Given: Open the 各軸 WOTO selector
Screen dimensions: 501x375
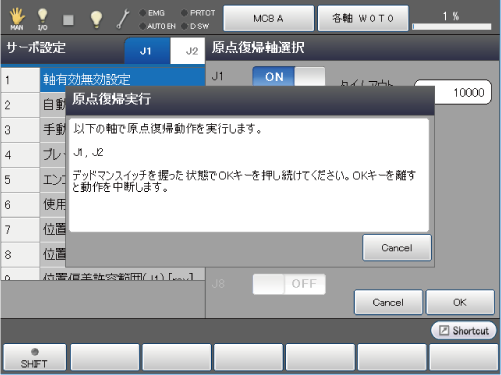Looking at the screenshot, I should point(363,18).
